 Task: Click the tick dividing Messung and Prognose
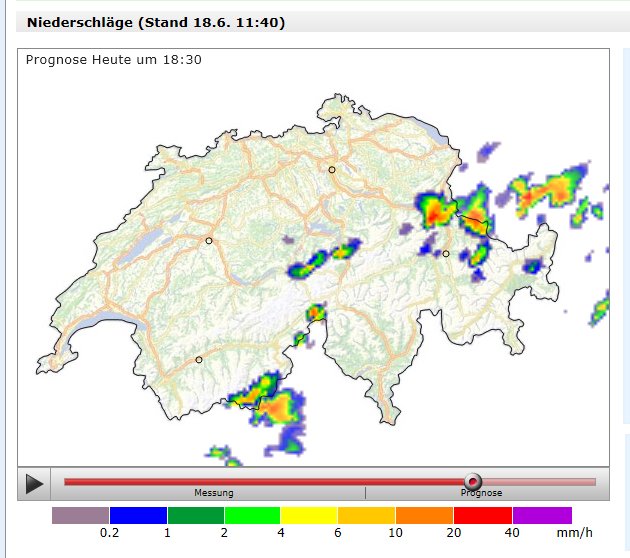coord(365,493)
